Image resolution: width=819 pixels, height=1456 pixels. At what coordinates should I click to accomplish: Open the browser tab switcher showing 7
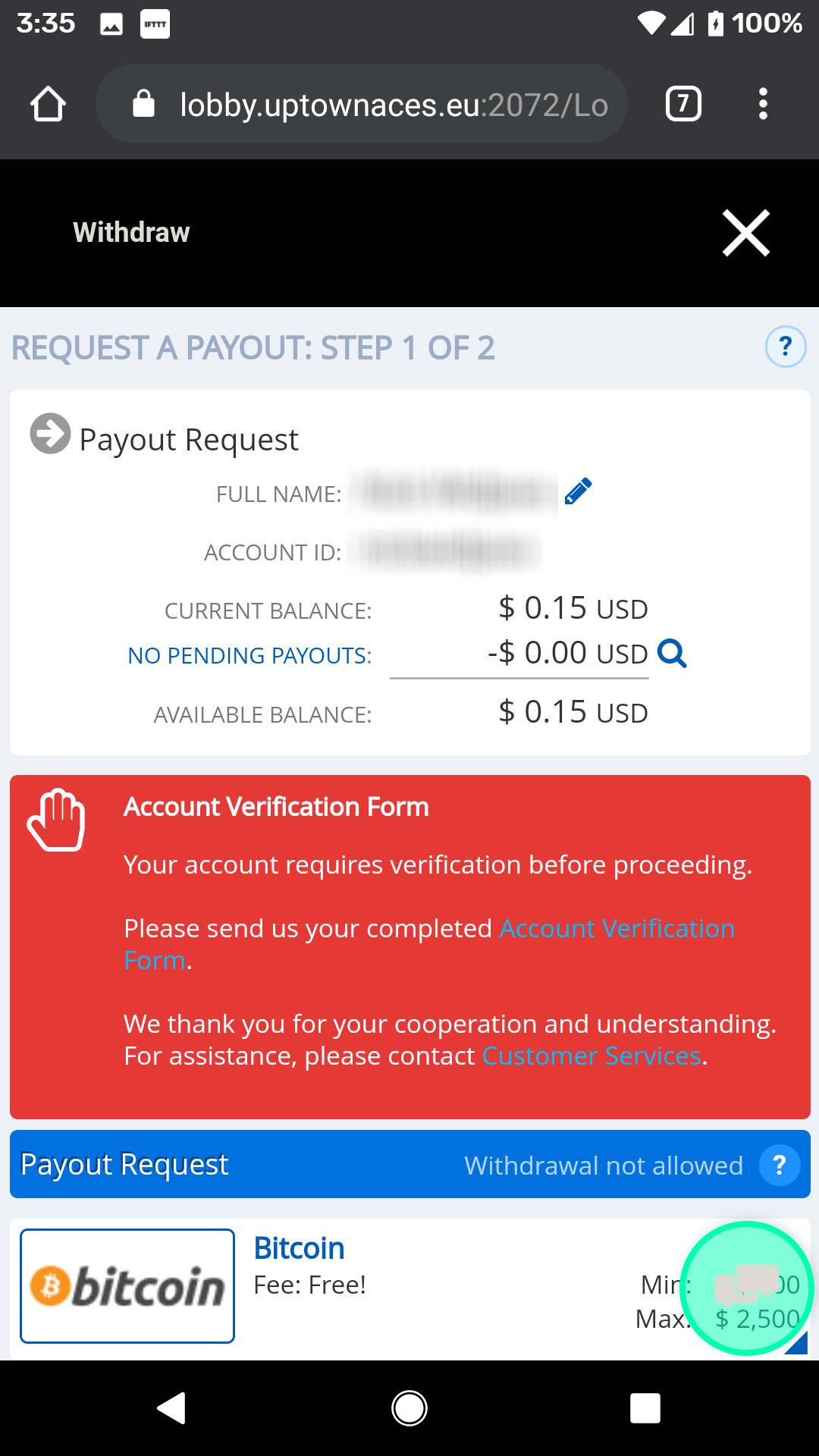(x=682, y=104)
